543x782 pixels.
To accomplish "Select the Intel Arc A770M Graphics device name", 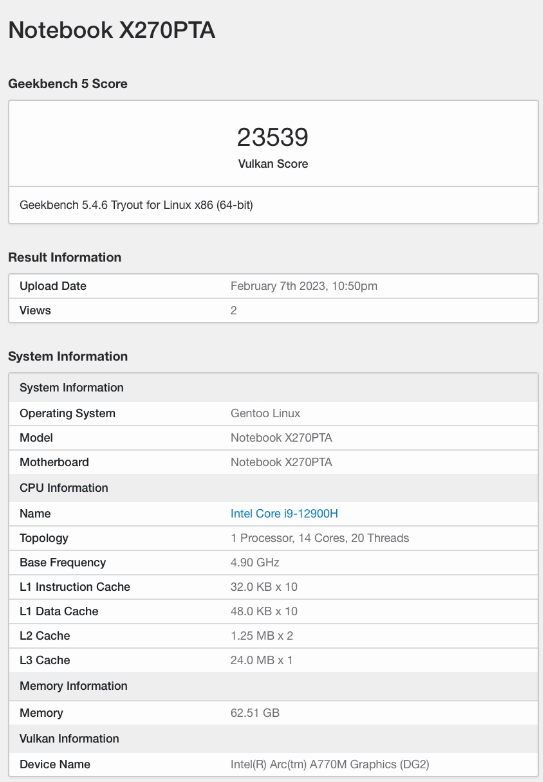I will 330,765.
